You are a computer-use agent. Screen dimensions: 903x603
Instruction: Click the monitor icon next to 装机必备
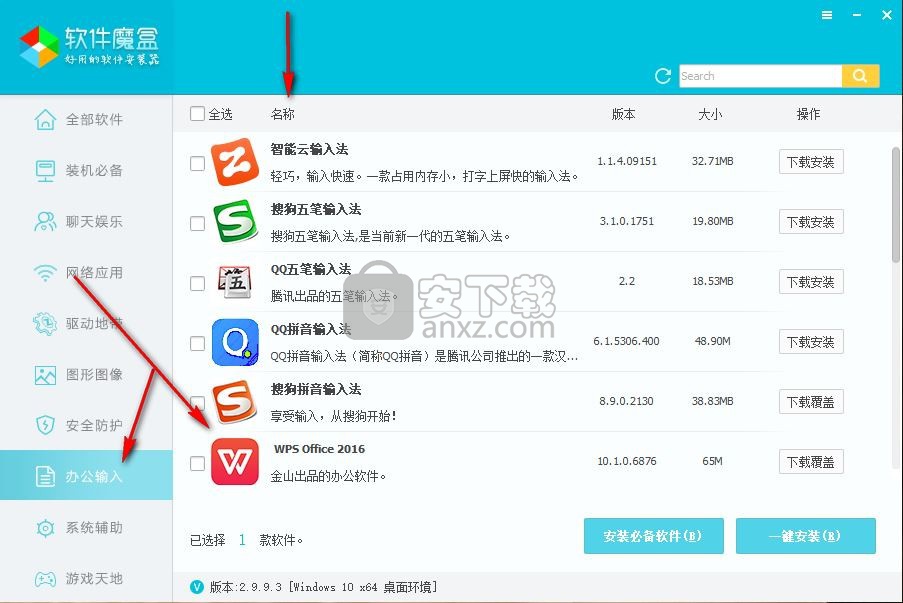point(45,170)
